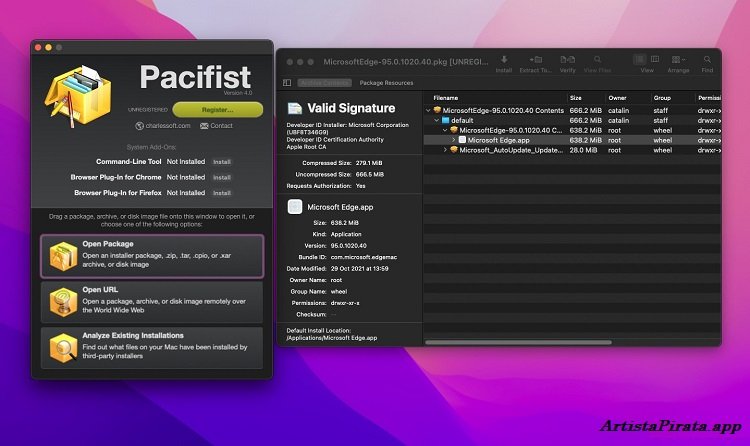The image size is (750, 446).
Task: Click the Date Modified 29 Oct 2021 value
Action: click(359, 269)
